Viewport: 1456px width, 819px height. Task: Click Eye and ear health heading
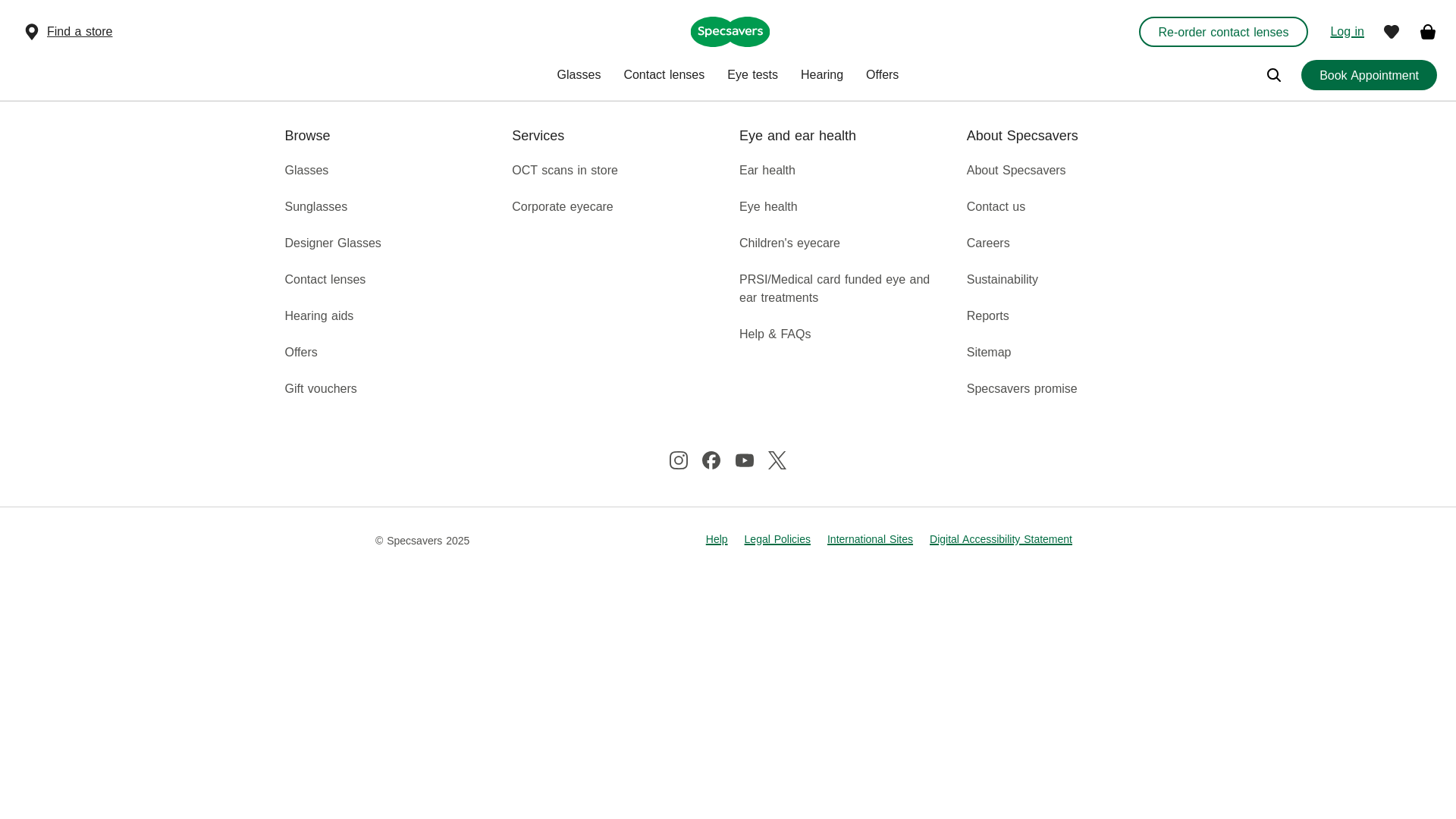point(797,136)
